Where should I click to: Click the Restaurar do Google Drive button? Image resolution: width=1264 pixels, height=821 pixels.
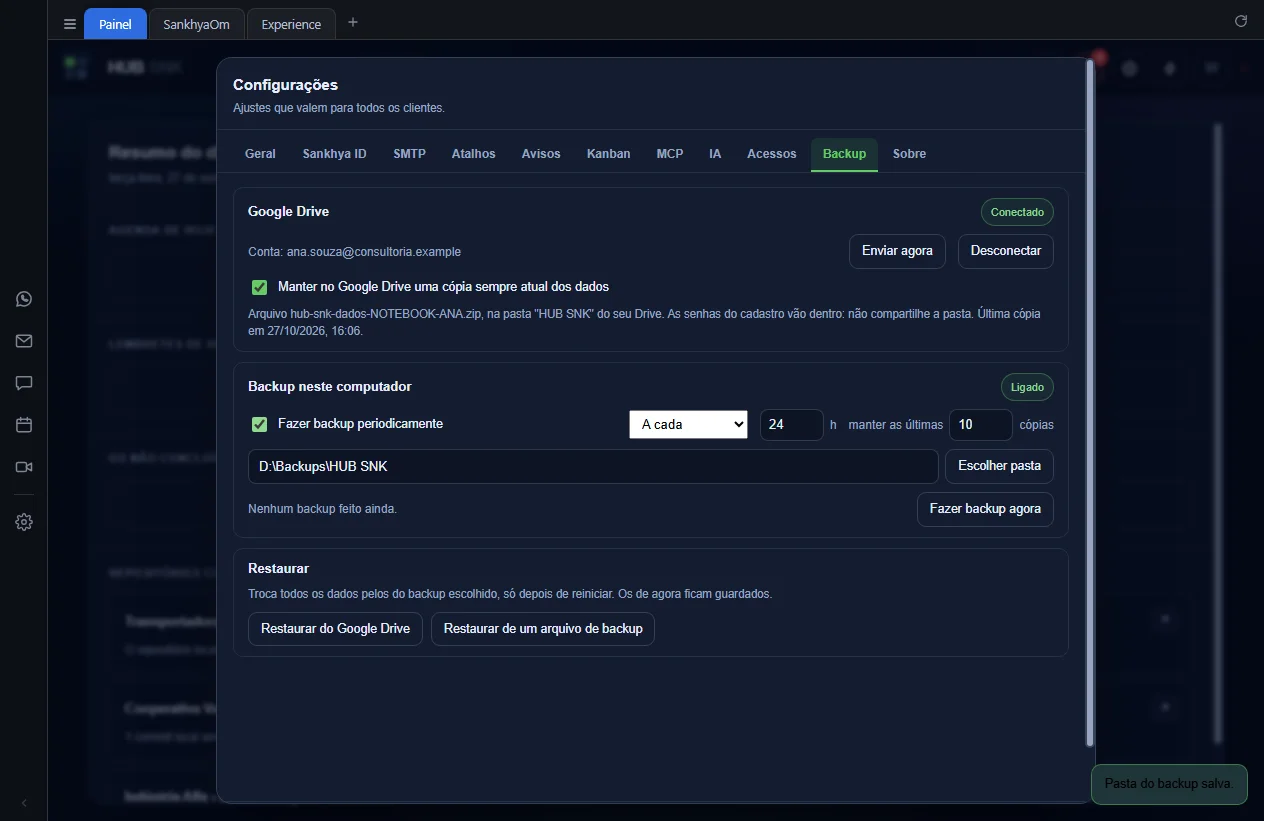click(335, 629)
